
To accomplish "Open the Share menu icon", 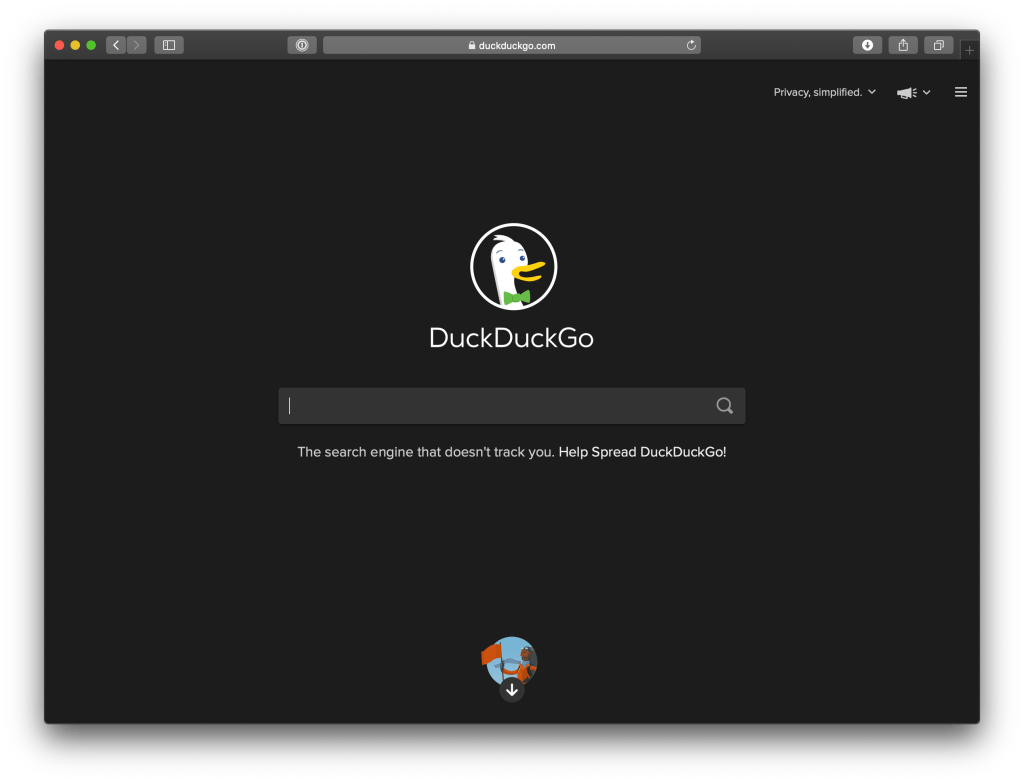I will click(903, 45).
